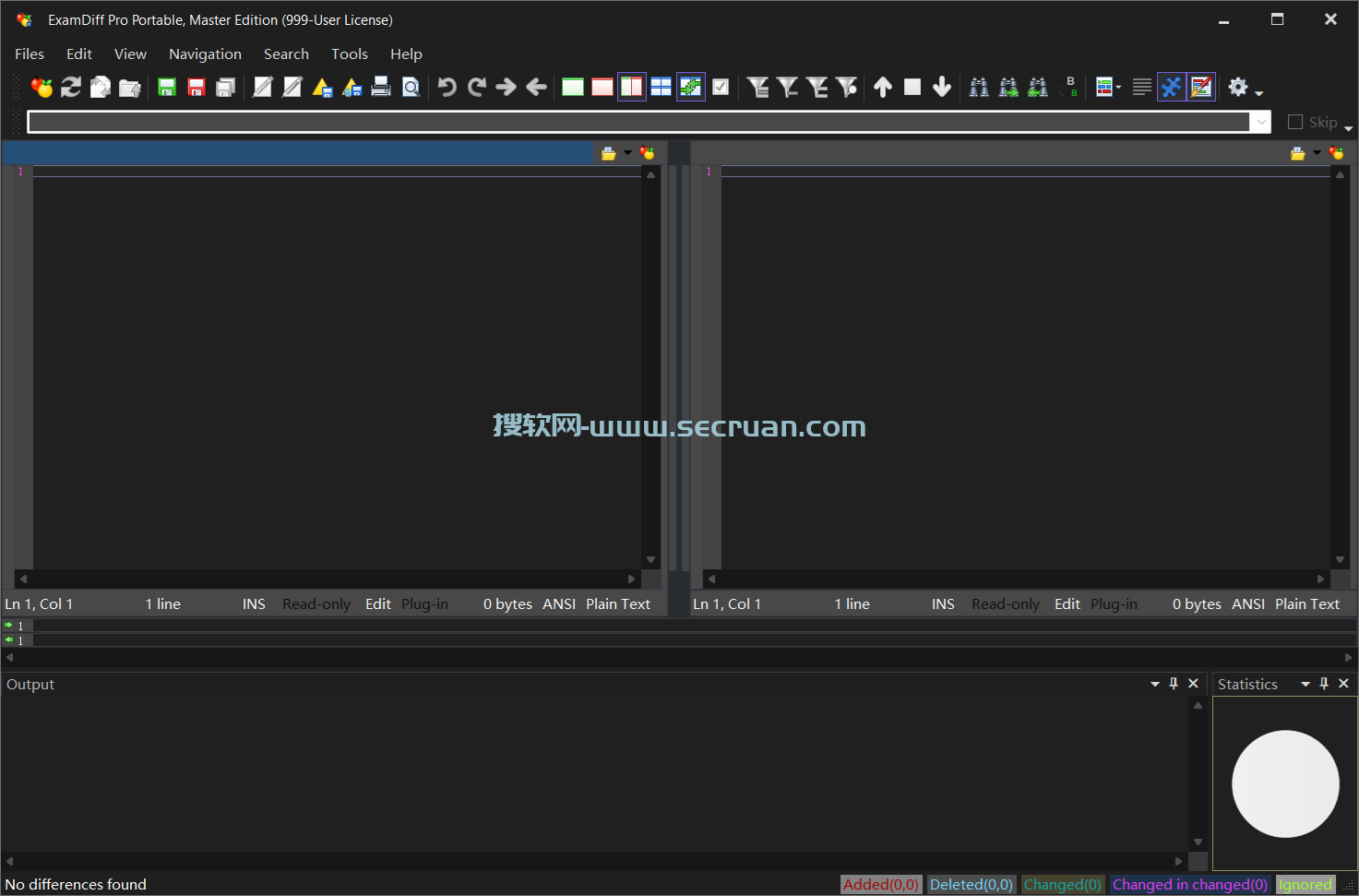Click the Undo arrow icon
Screen dimensions: 1359x896
pyautogui.click(x=447, y=87)
